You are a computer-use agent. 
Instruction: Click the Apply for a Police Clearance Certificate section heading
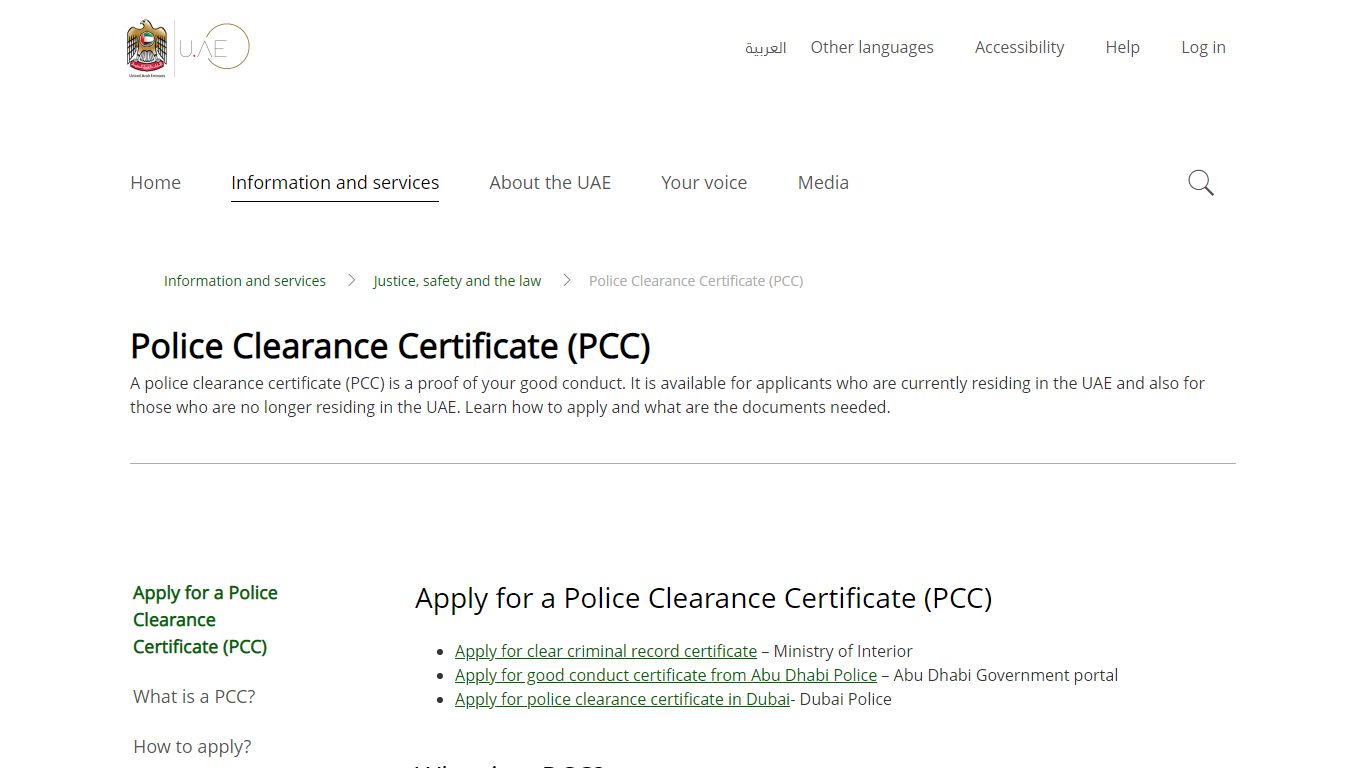click(x=703, y=598)
